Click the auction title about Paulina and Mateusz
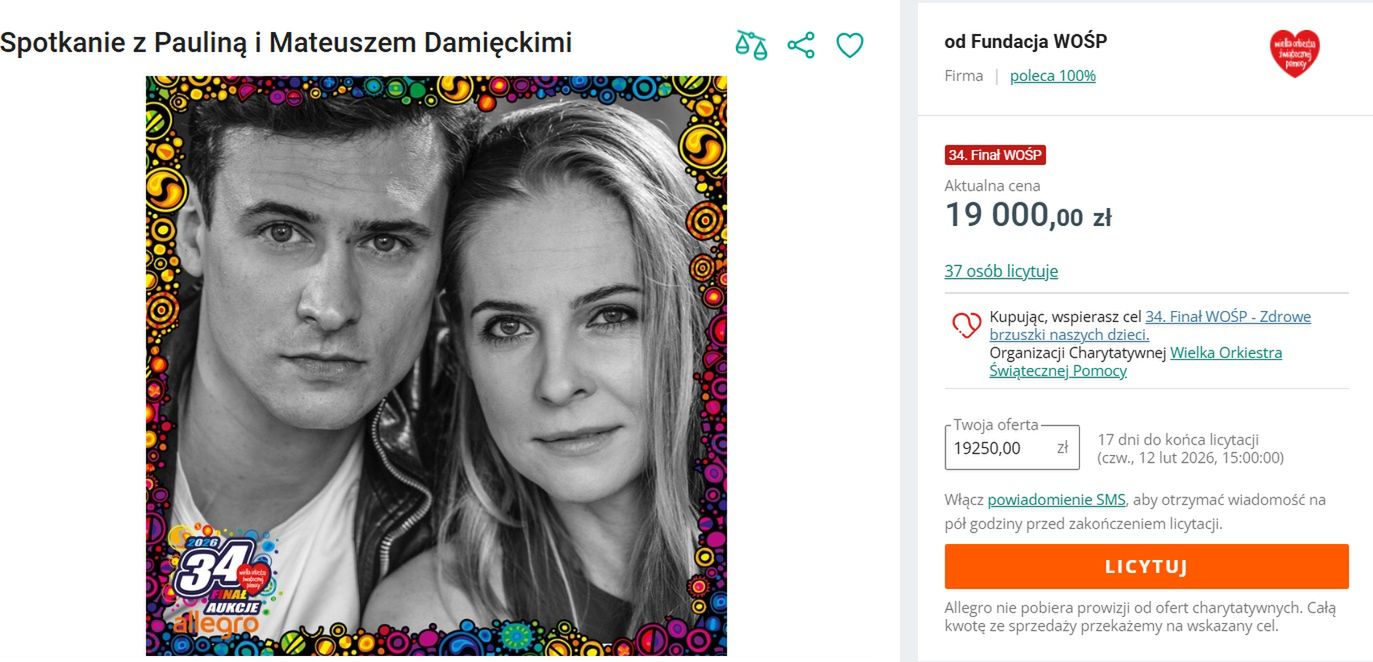Image resolution: width=1373 pixels, height=662 pixels. [285, 43]
